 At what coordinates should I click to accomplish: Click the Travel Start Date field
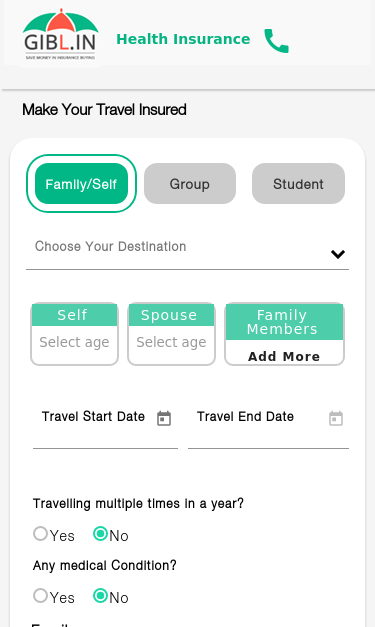(106, 427)
